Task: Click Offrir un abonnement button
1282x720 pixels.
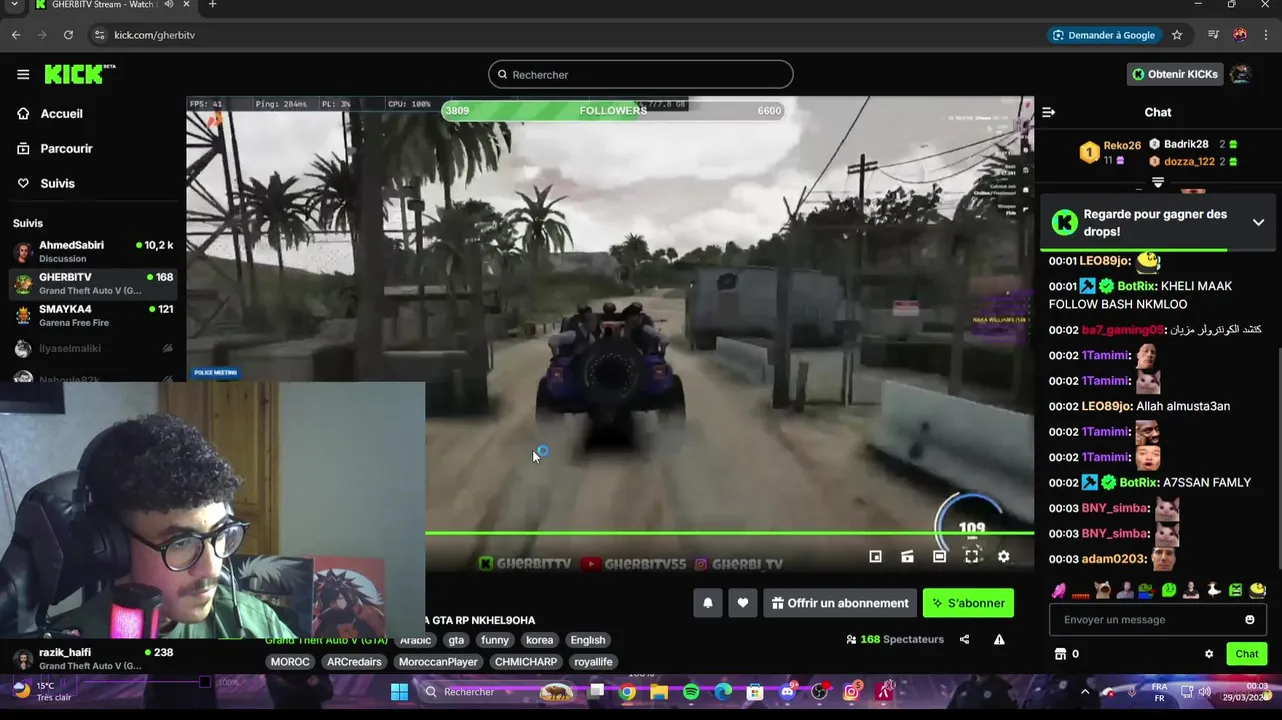Action: click(839, 603)
